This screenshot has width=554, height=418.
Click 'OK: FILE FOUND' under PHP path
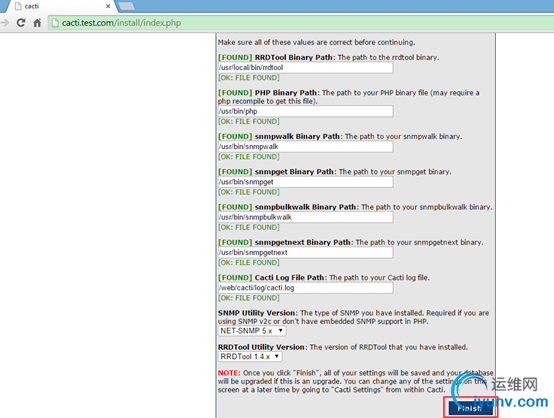pyautogui.click(x=249, y=122)
